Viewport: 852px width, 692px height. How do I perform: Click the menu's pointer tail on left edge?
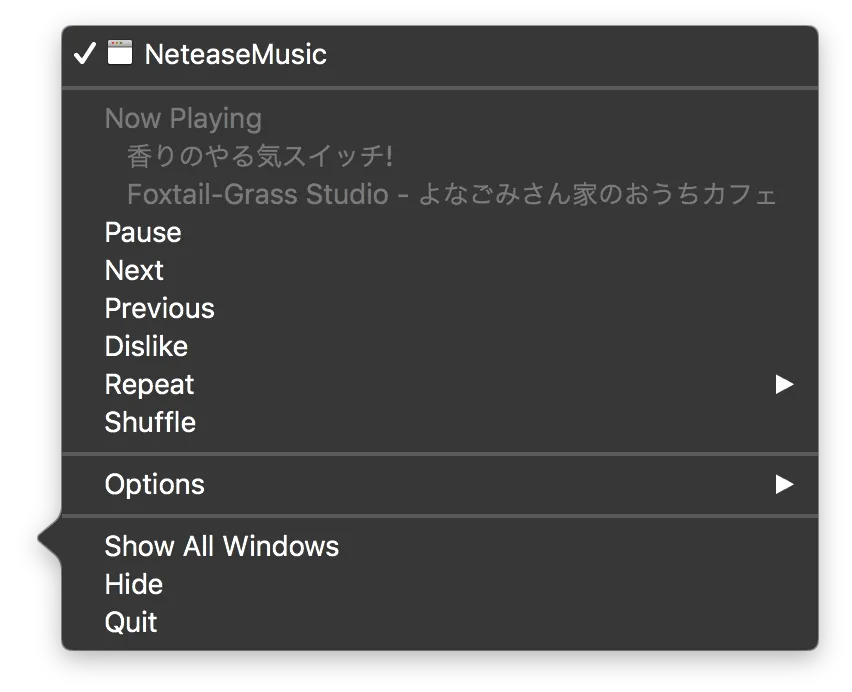point(48,541)
